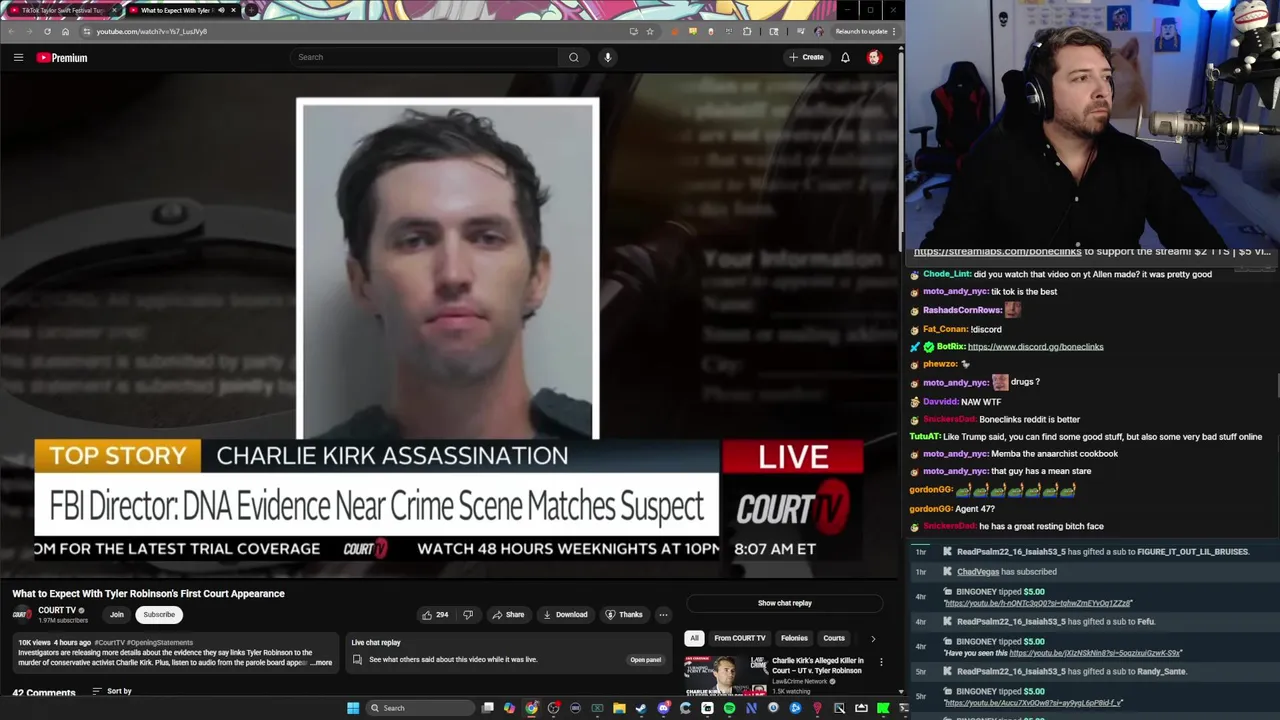Focus the YouTube search field
The width and height of the screenshot is (1280, 720).
point(425,57)
